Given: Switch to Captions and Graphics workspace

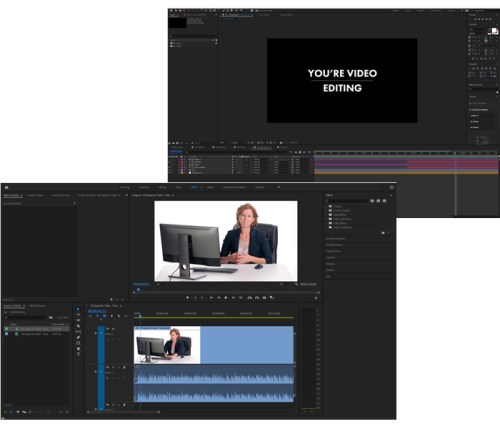Looking at the screenshot, I should [234, 187].
